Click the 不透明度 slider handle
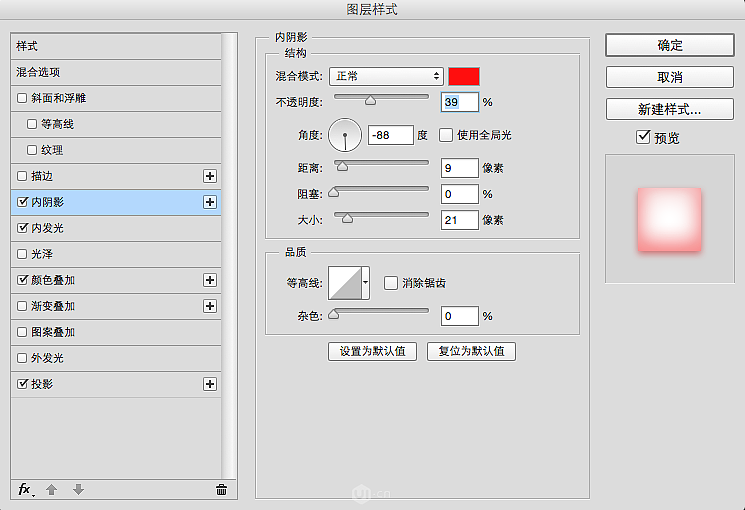Screen dimensions: 745x510 click(x=371, y=100)
